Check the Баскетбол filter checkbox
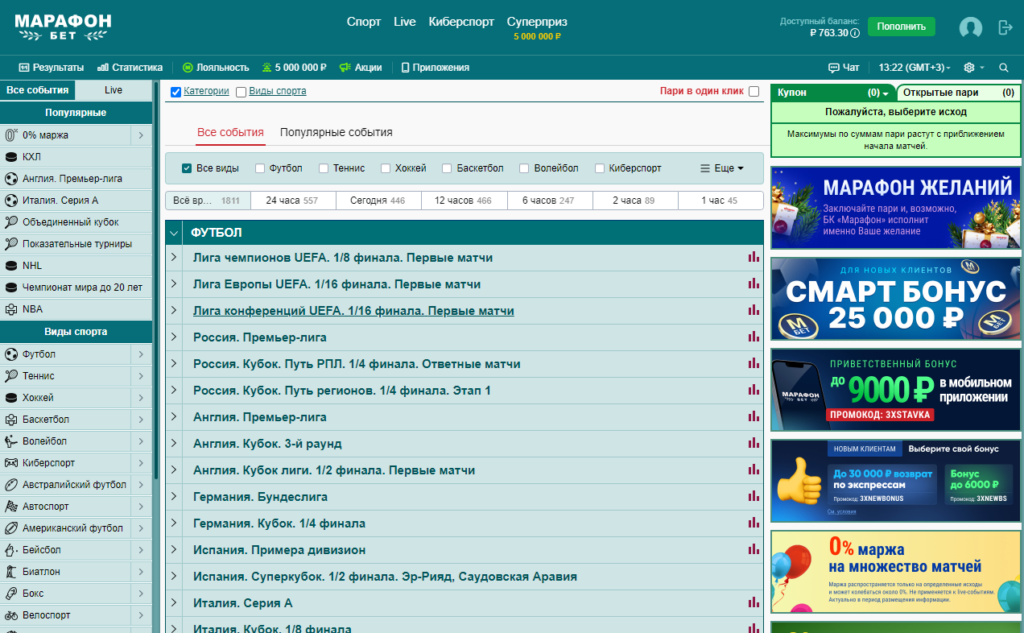 point(447,169)
